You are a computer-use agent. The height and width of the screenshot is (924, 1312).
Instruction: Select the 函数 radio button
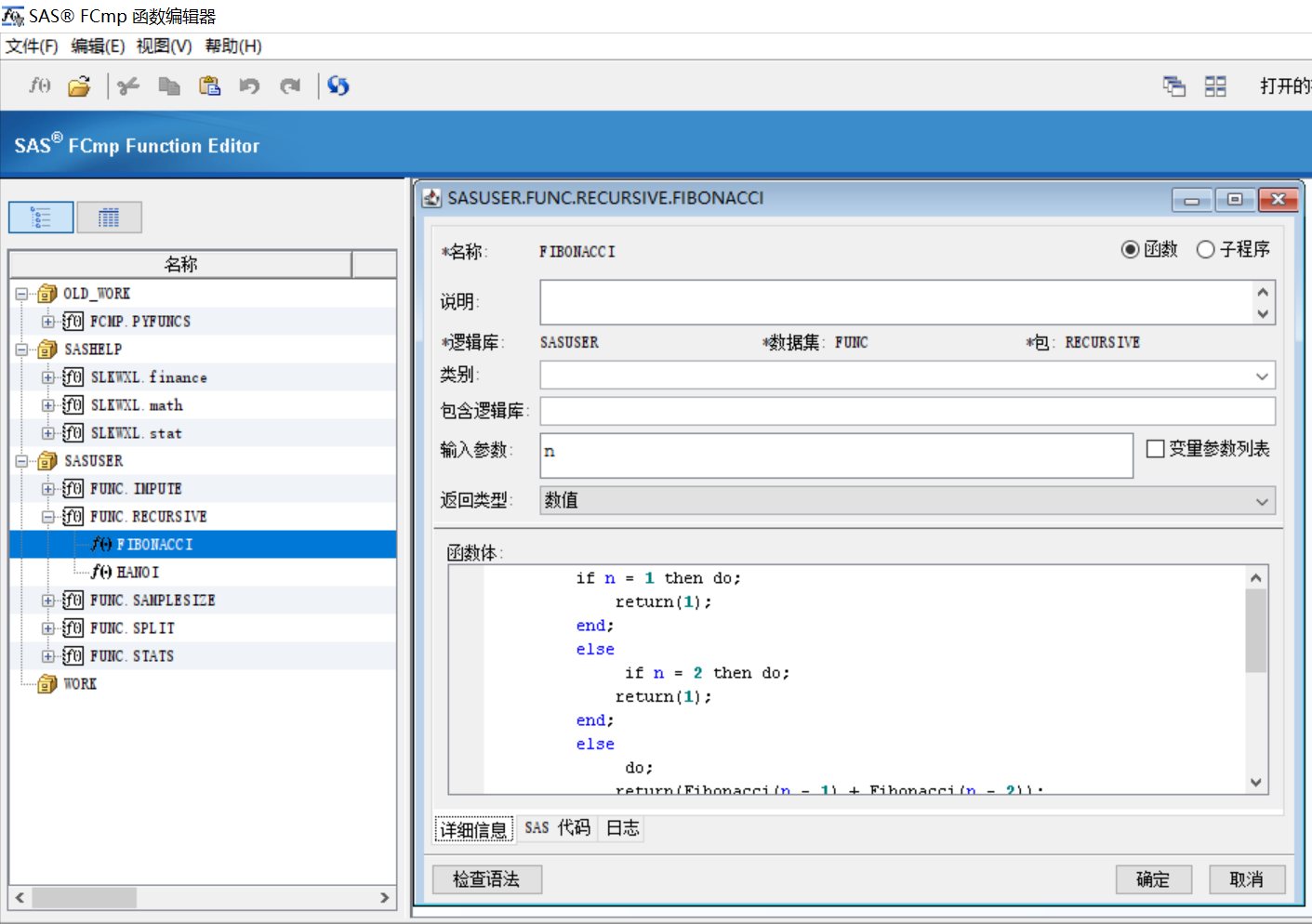1130,249
